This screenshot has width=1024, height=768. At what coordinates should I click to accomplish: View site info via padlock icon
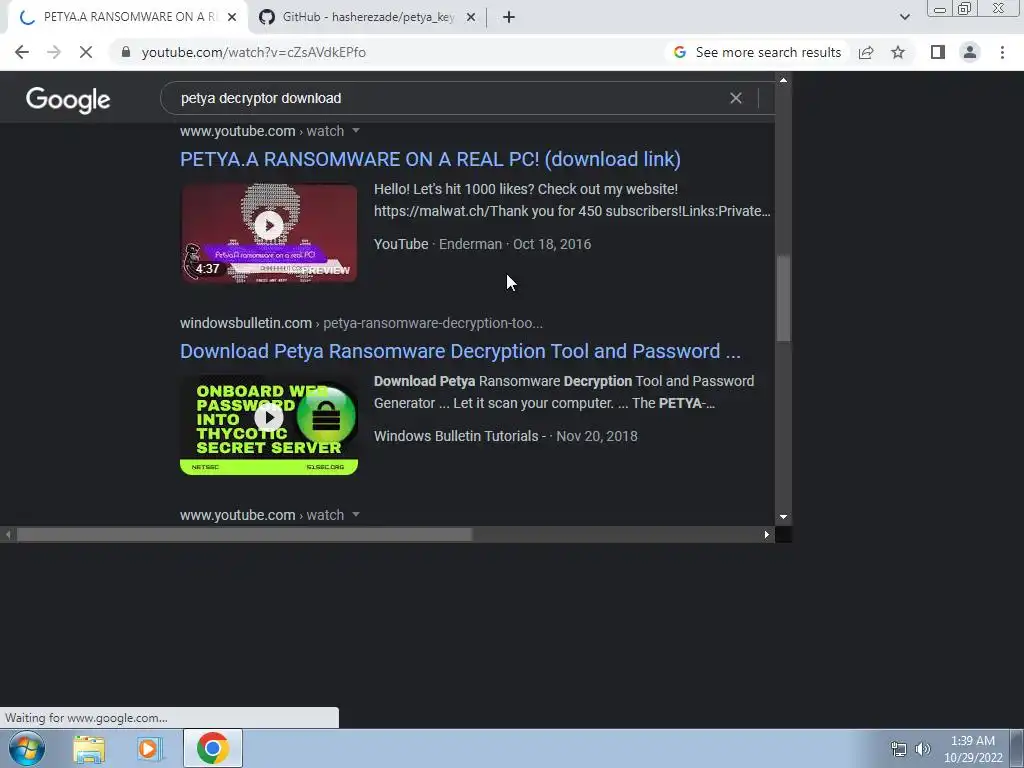pos(125,52)
